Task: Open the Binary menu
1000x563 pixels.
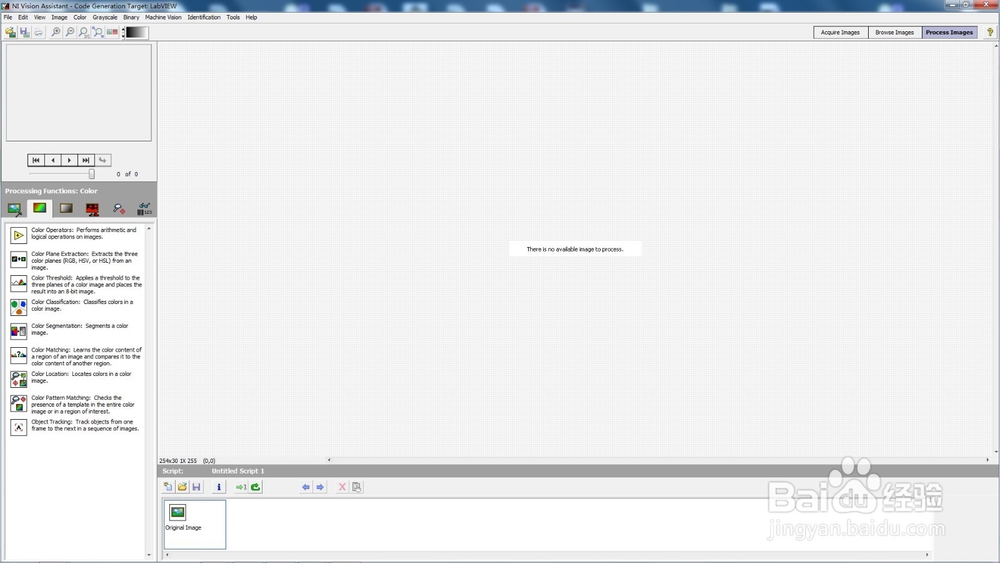Action: (131, 17)
